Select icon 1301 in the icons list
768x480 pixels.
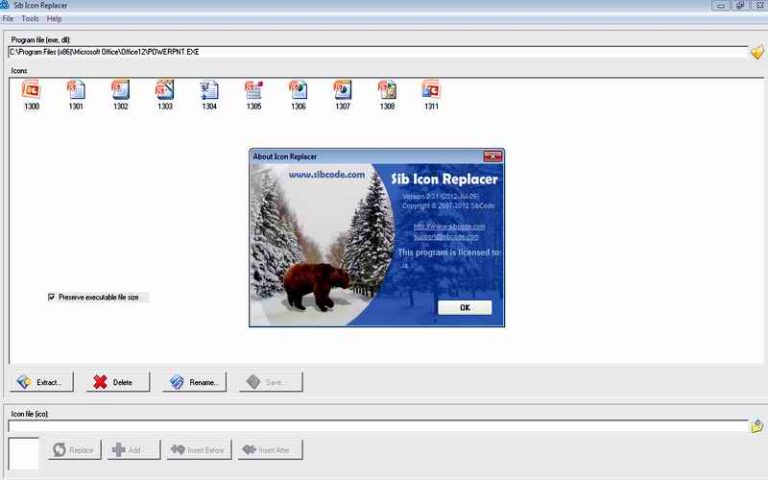[x=76, y=91]
